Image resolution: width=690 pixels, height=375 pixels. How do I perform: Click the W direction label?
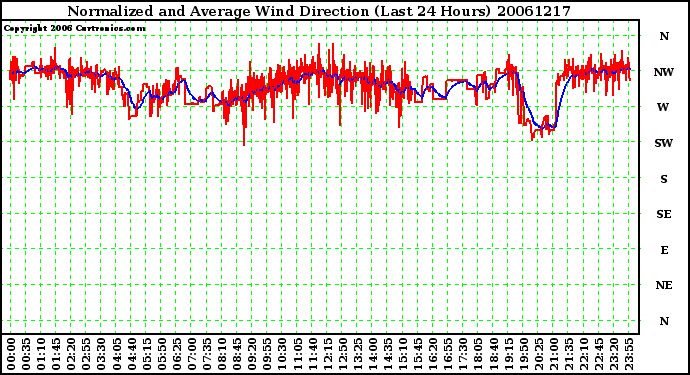663,107
